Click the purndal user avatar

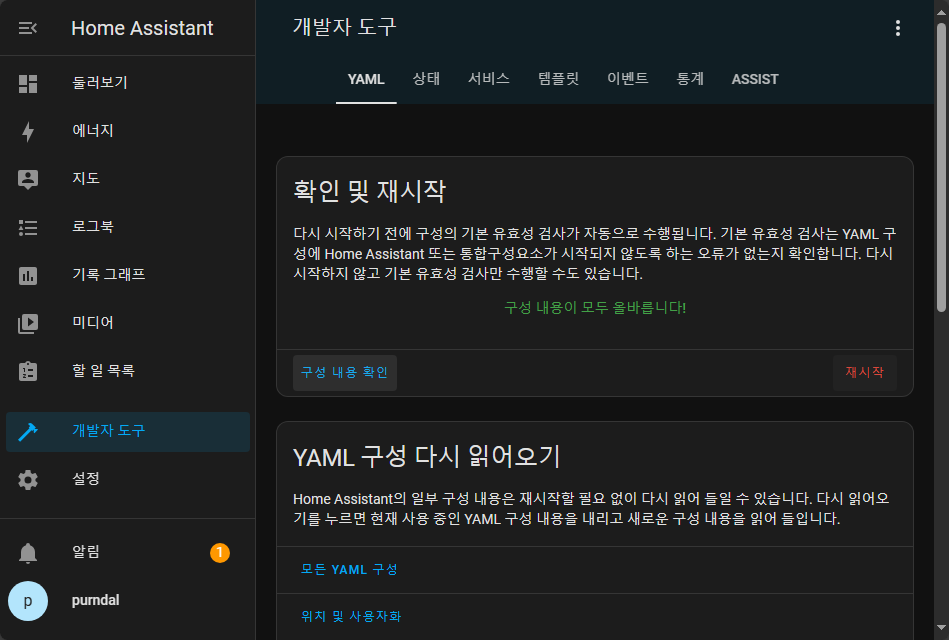pyautogui.click(x=28, y=601)
